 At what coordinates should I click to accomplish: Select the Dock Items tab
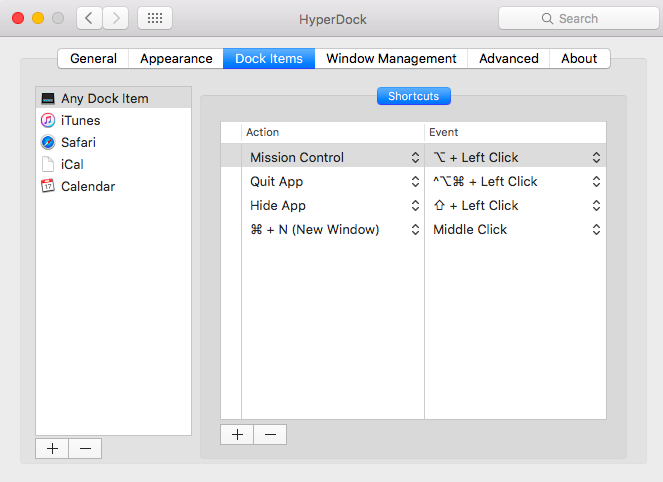coord(269,58)
